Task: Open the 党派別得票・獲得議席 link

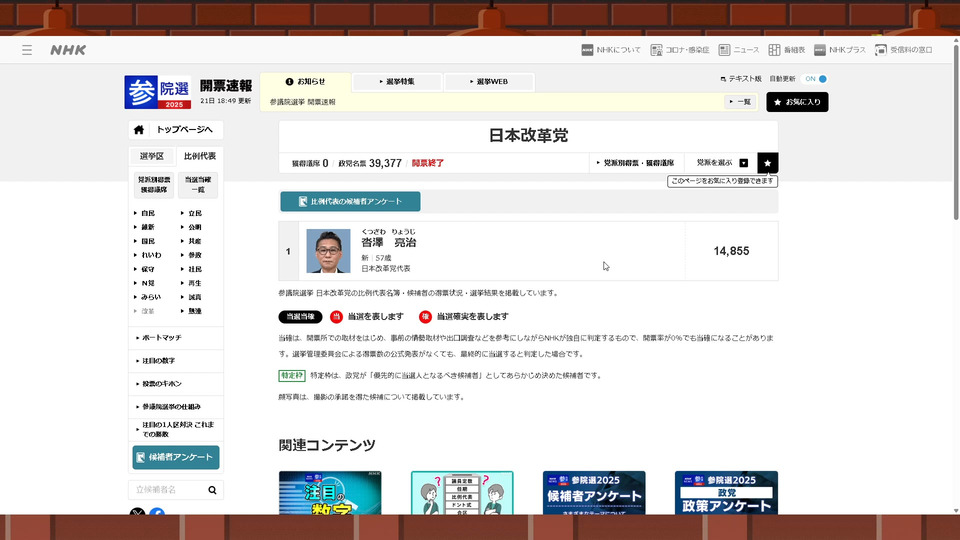Action: [638, 162]
